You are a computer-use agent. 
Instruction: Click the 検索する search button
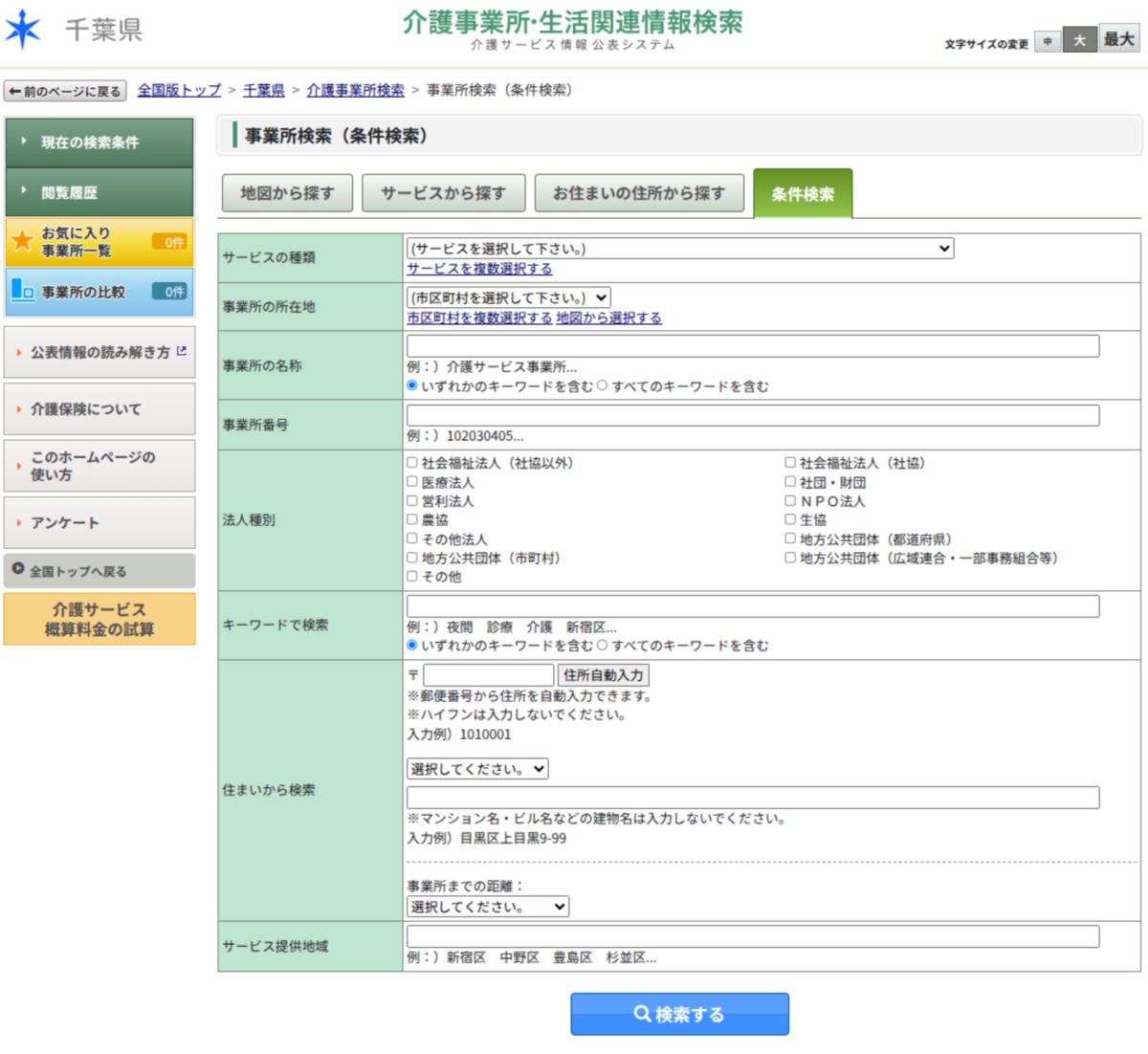680,1014
